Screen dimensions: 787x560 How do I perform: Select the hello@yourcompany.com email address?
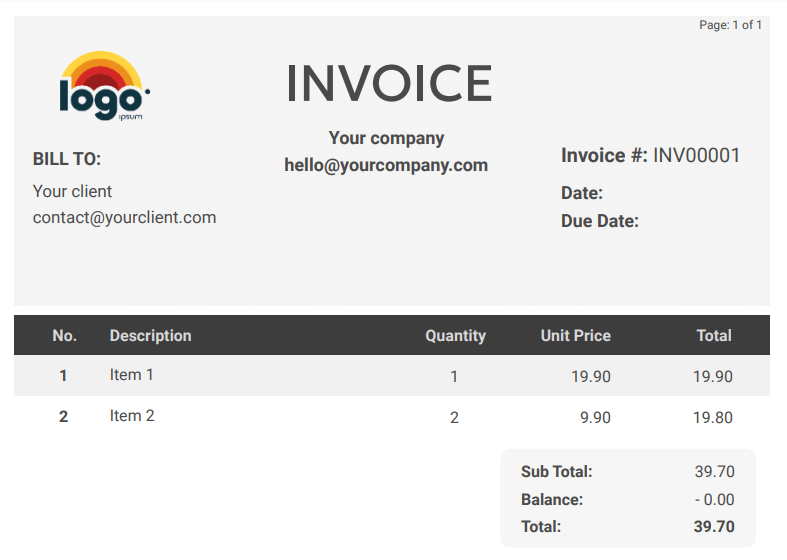pyautogui.click(x=386, y=165)
